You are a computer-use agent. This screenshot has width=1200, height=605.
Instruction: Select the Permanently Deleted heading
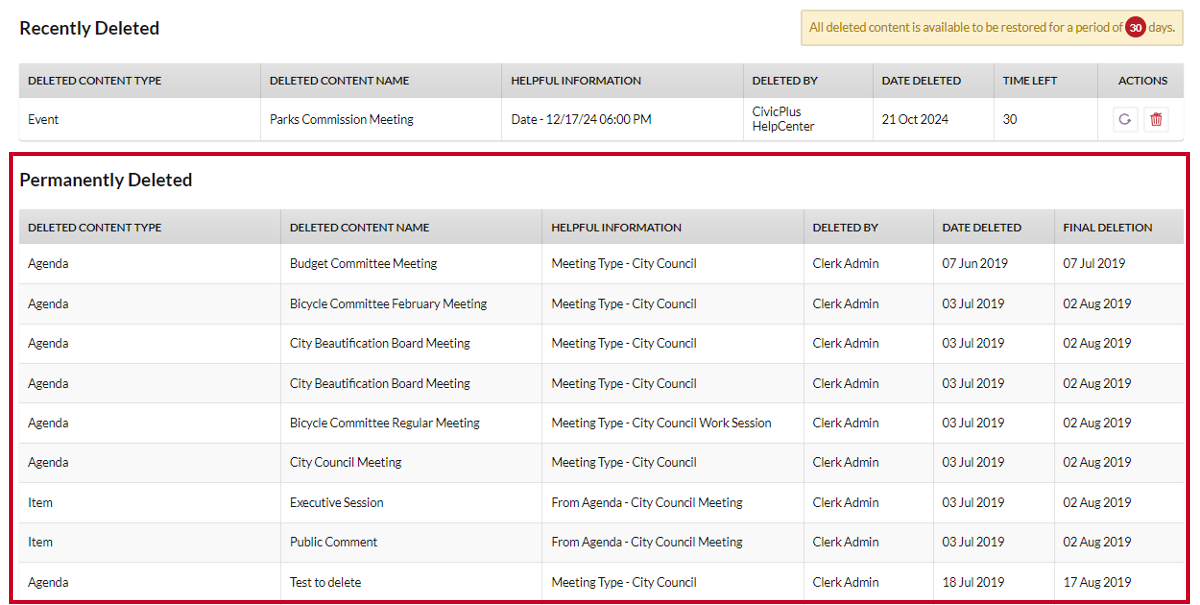(x=106, y=181)
